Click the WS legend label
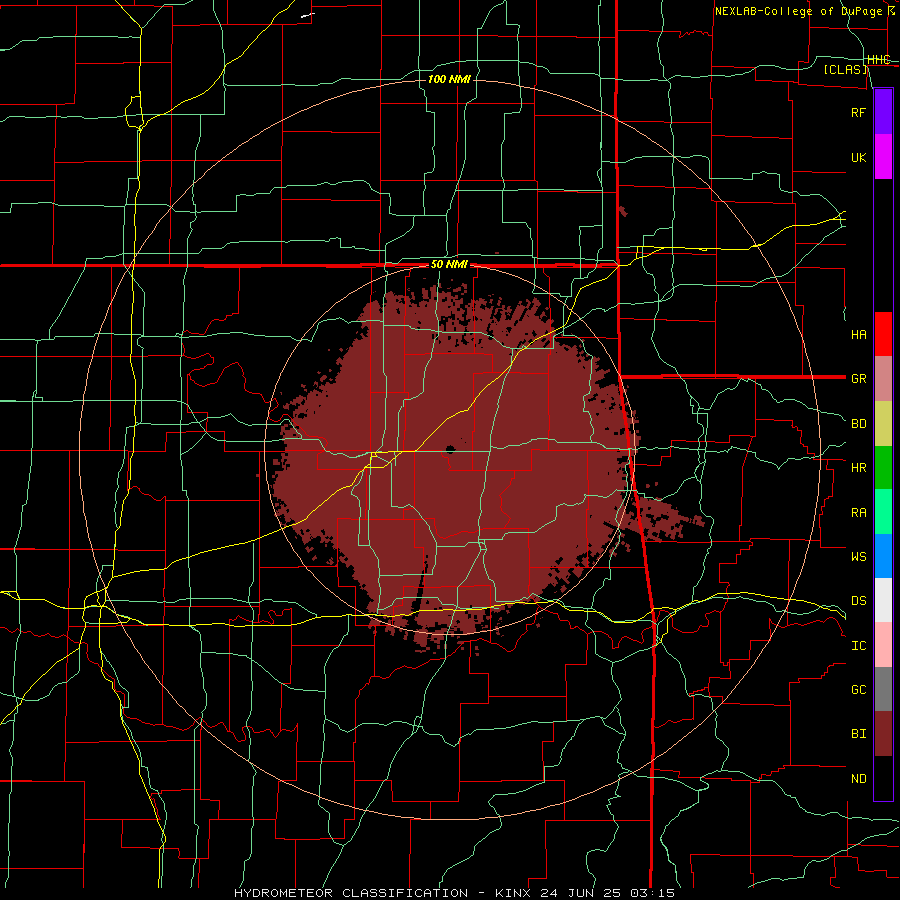Image resolution: width=900 pixels, height=900 pixels. click(x=858, y=556)
